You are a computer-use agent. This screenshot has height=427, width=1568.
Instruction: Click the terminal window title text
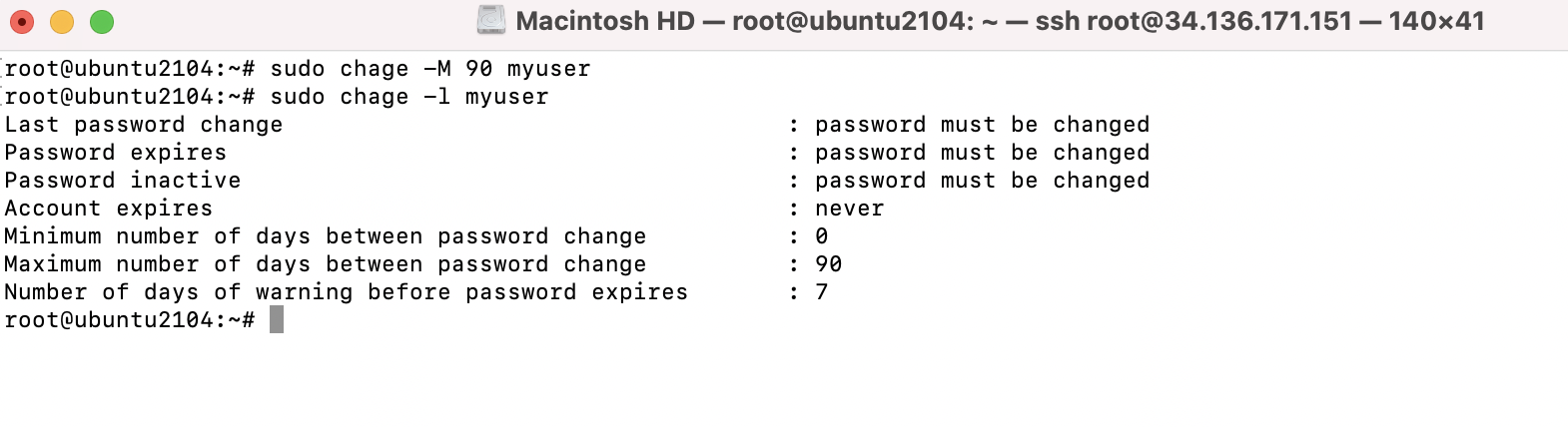click(x=1000, y=21)
